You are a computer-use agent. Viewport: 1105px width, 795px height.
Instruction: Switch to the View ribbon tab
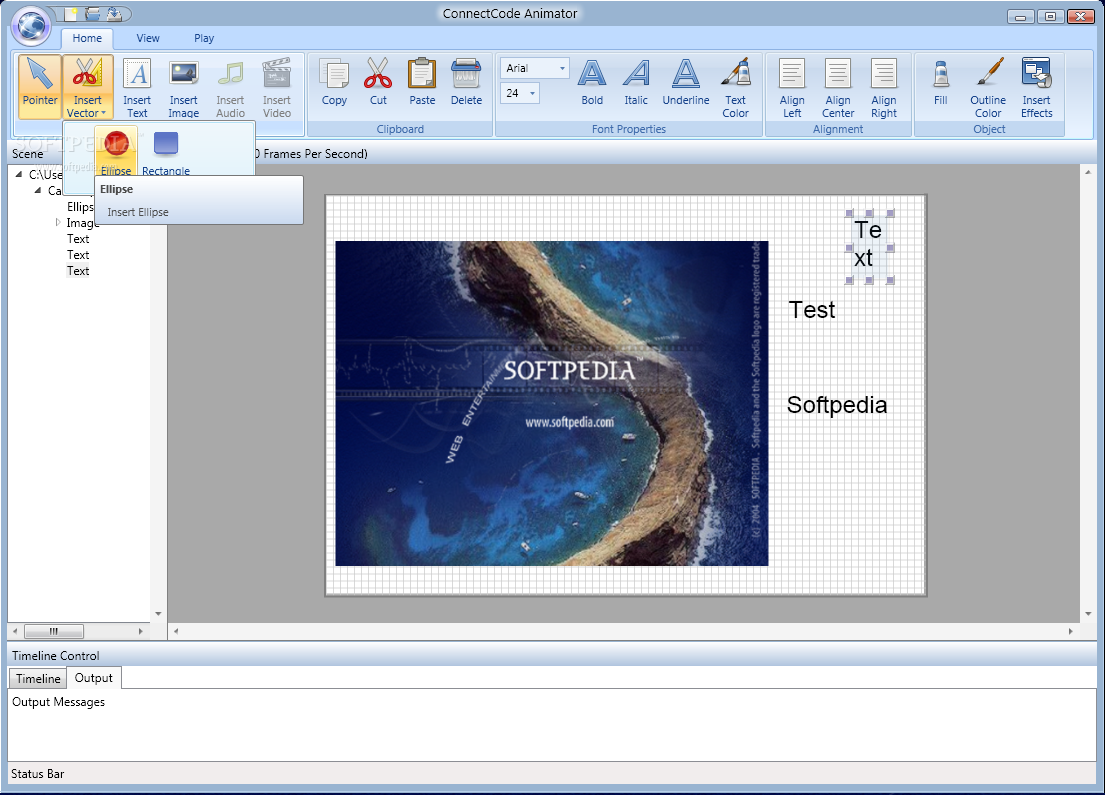coord(148,38)
